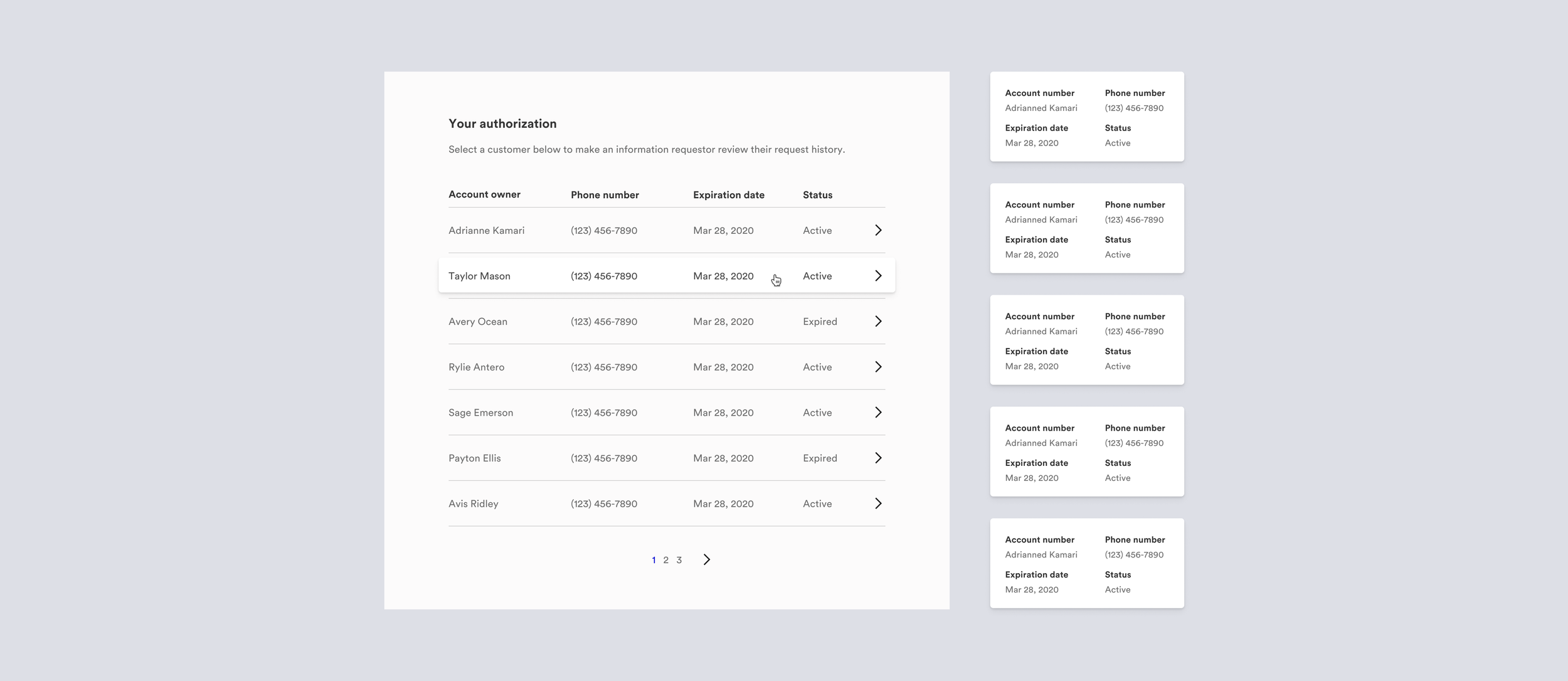Click the Phone number column header in table
The height and width of the screenshot is (681, 1568).
click(x=605, y=195)
